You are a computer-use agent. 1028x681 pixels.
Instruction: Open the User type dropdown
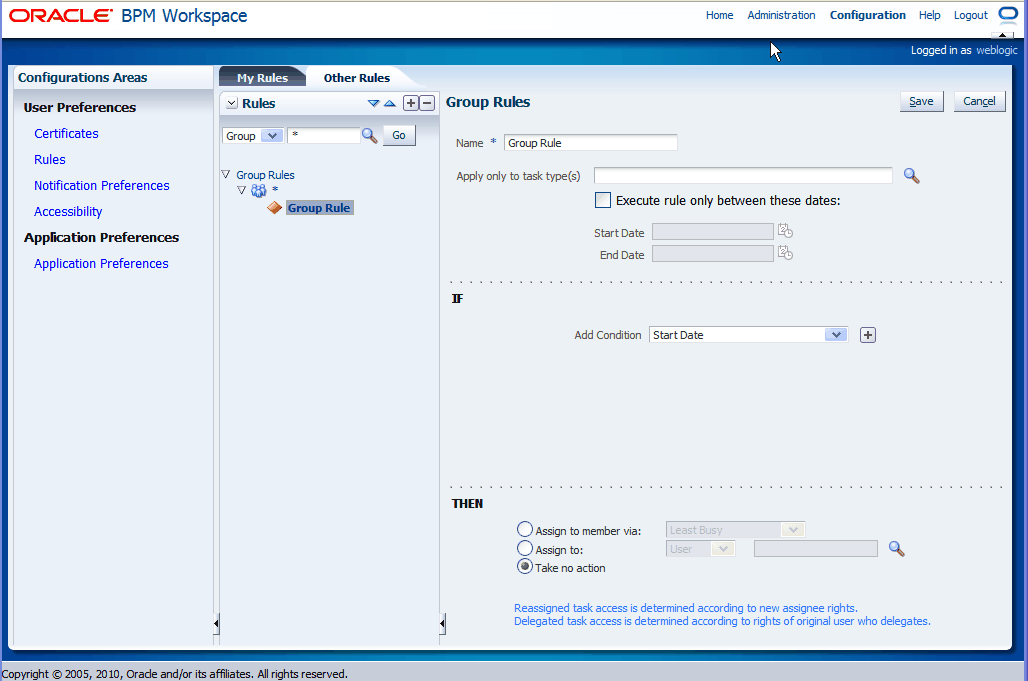(x=723, y=549)
